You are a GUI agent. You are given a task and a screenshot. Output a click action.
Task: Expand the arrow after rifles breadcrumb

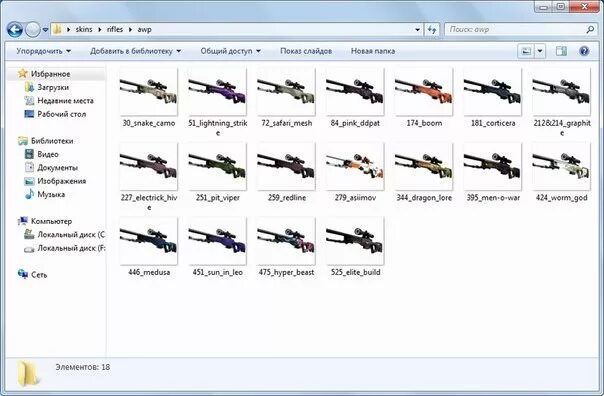[131, 30]
